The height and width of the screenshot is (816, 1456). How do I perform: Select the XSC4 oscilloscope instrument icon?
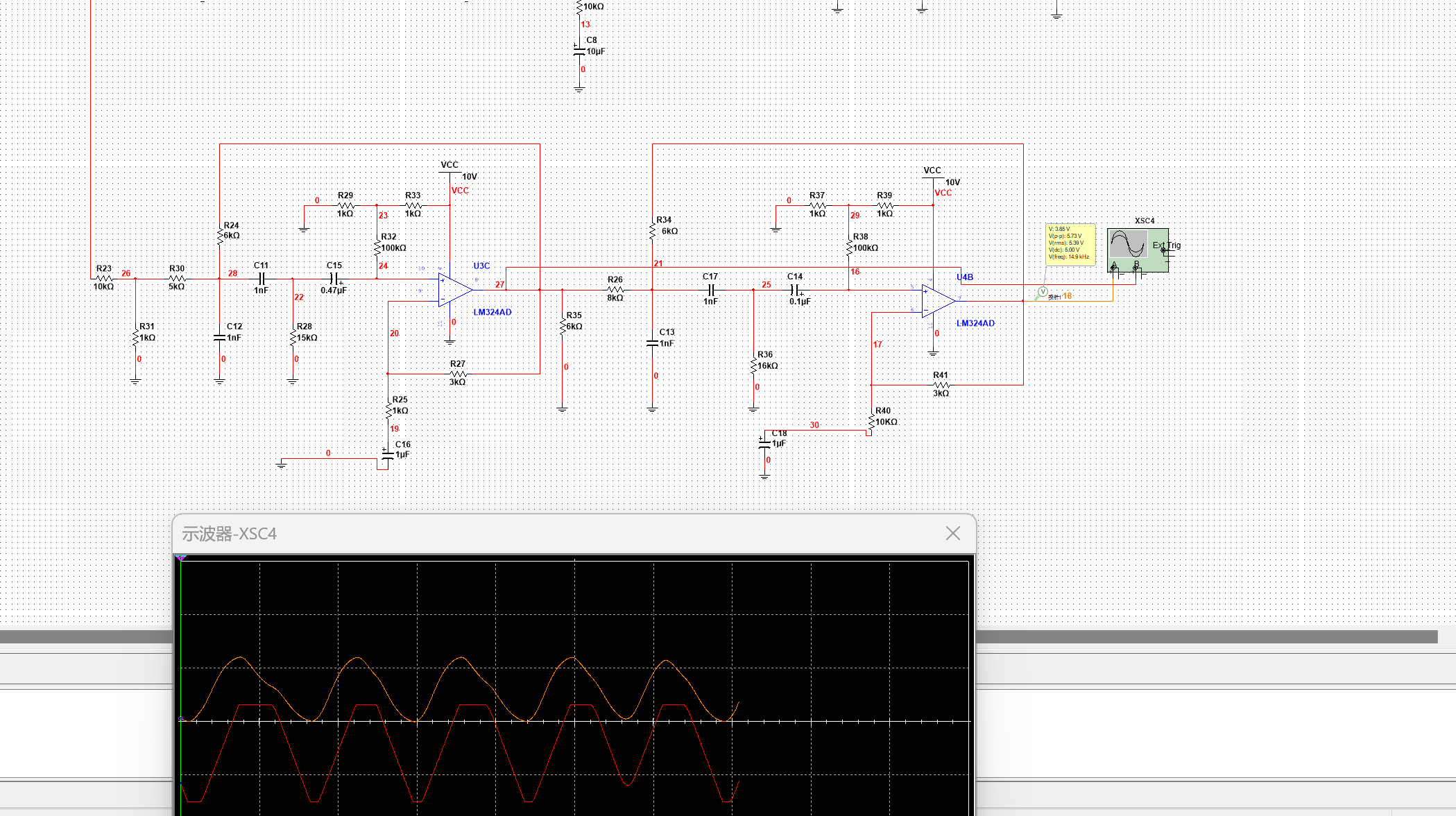[1138, 250]
